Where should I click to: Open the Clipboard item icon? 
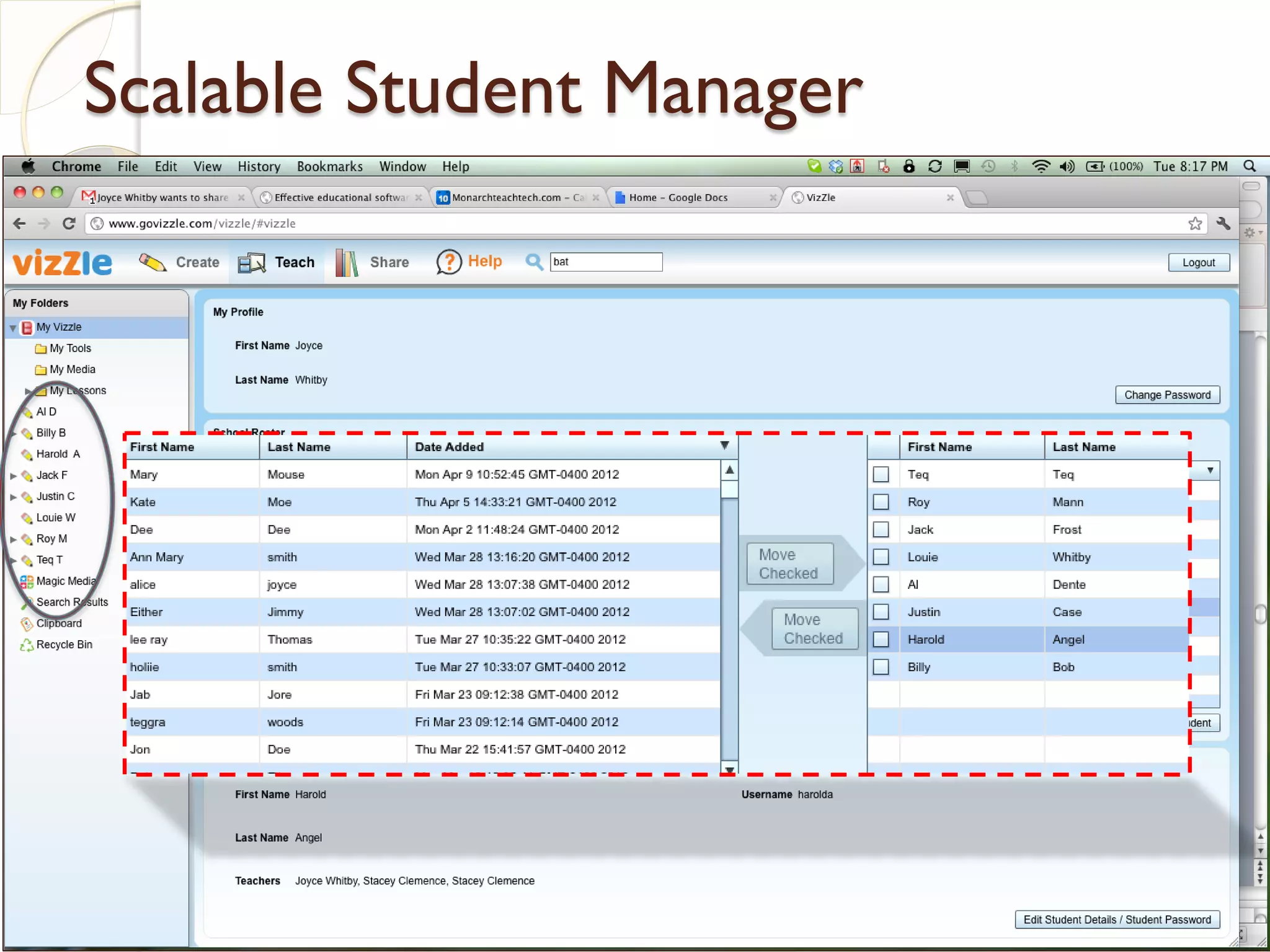27,624
